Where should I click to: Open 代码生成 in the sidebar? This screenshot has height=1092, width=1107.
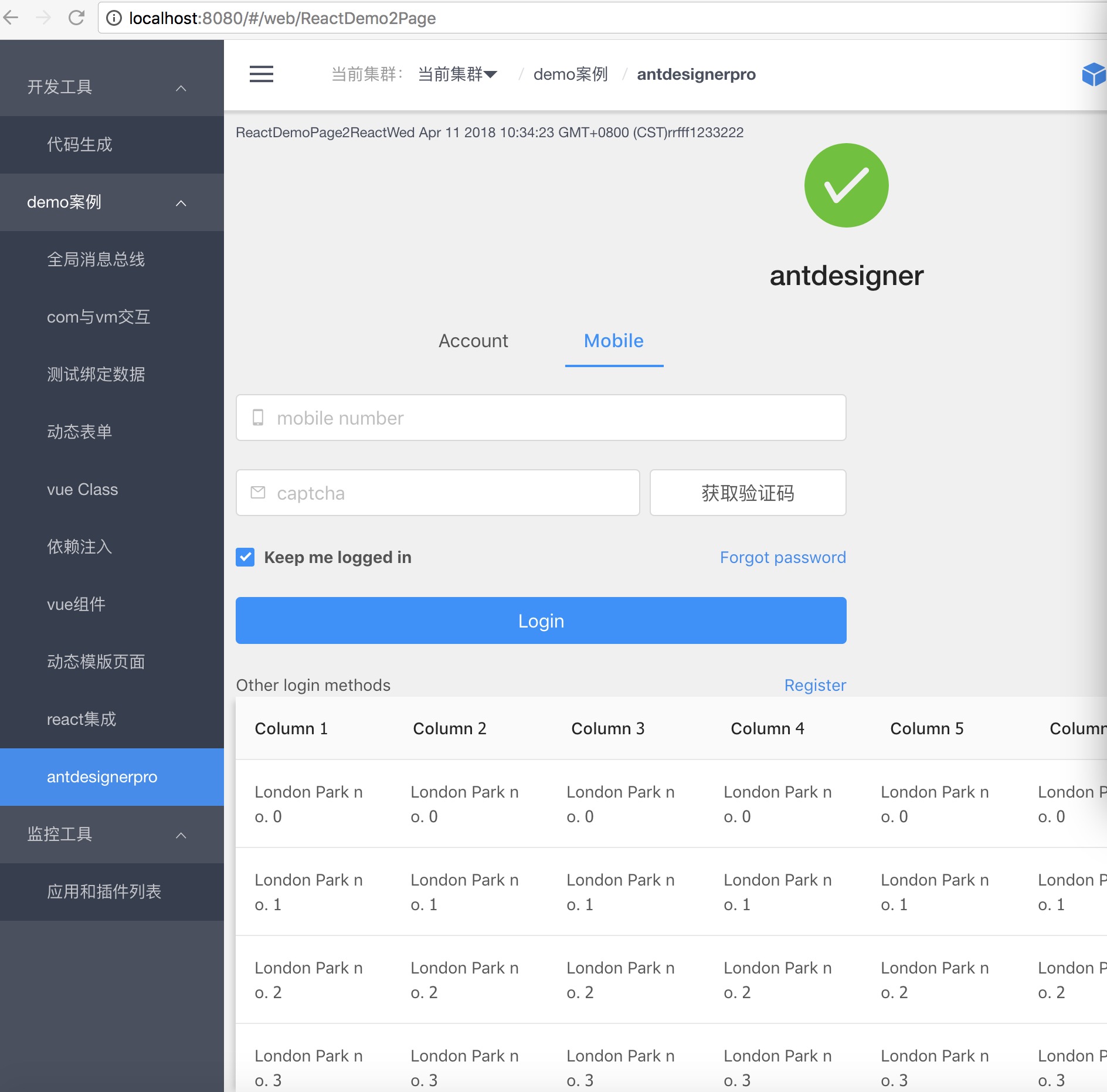[112, 144]
